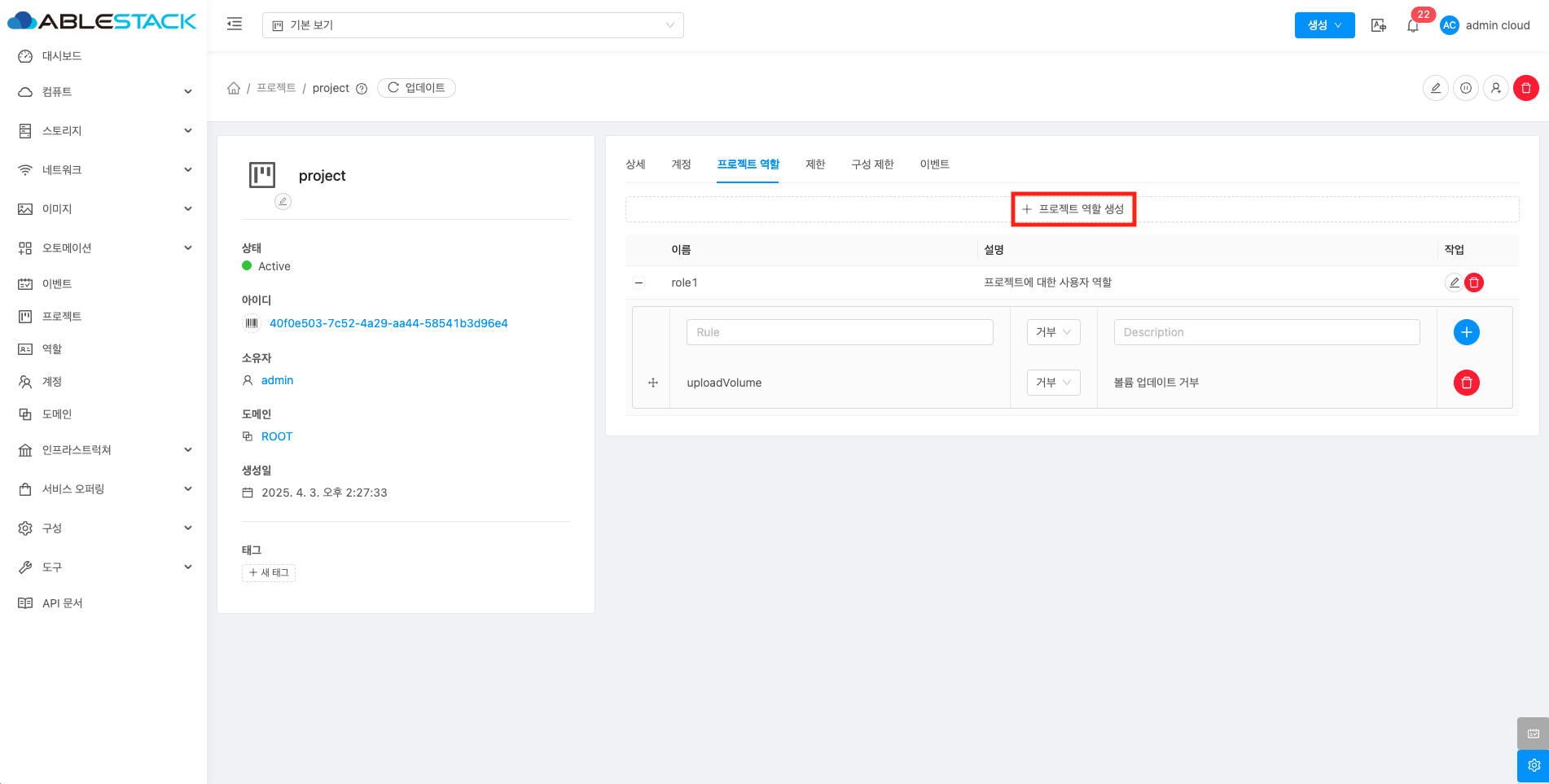Screen dimensions: 1549x784
Task: Open permission dropdown for uploadVolume rule
Action: (1053, 383)
